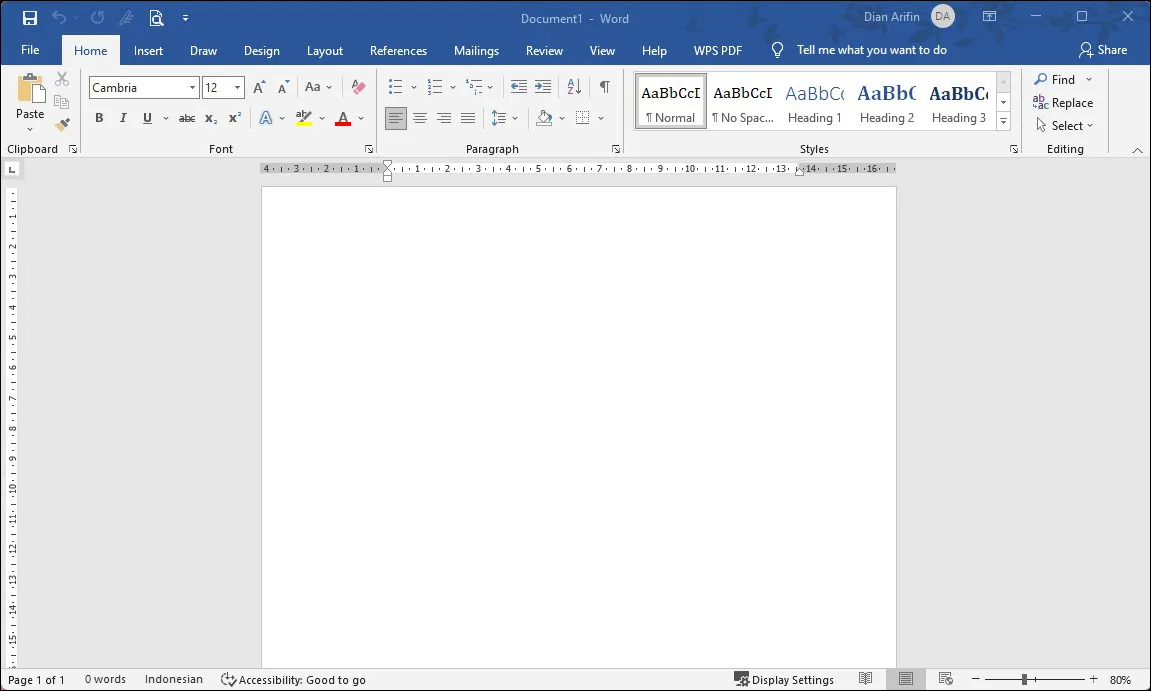Toggle justified alignment
Viewport: 1151px width, 691px height.
click(467, 118)
